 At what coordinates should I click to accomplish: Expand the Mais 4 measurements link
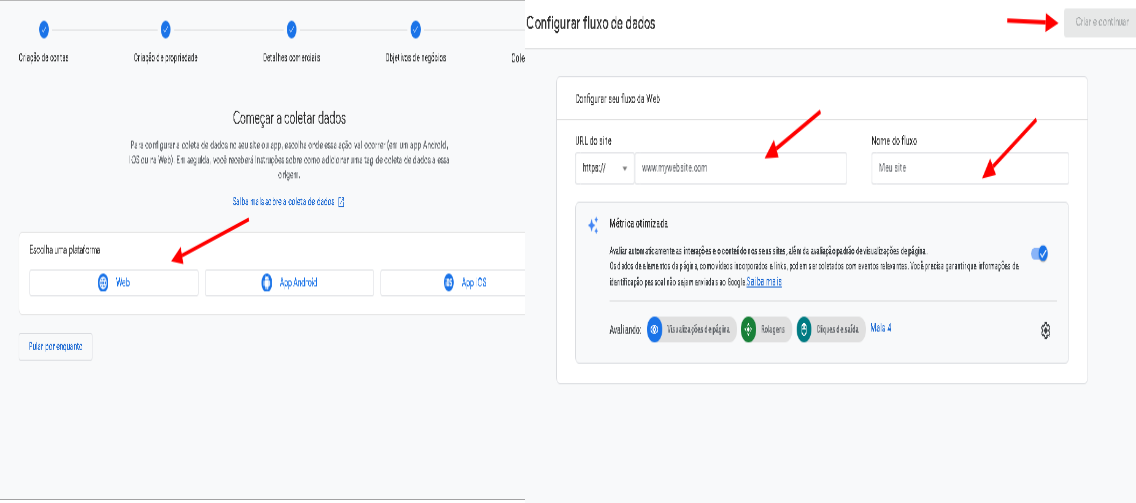(880, 328)
